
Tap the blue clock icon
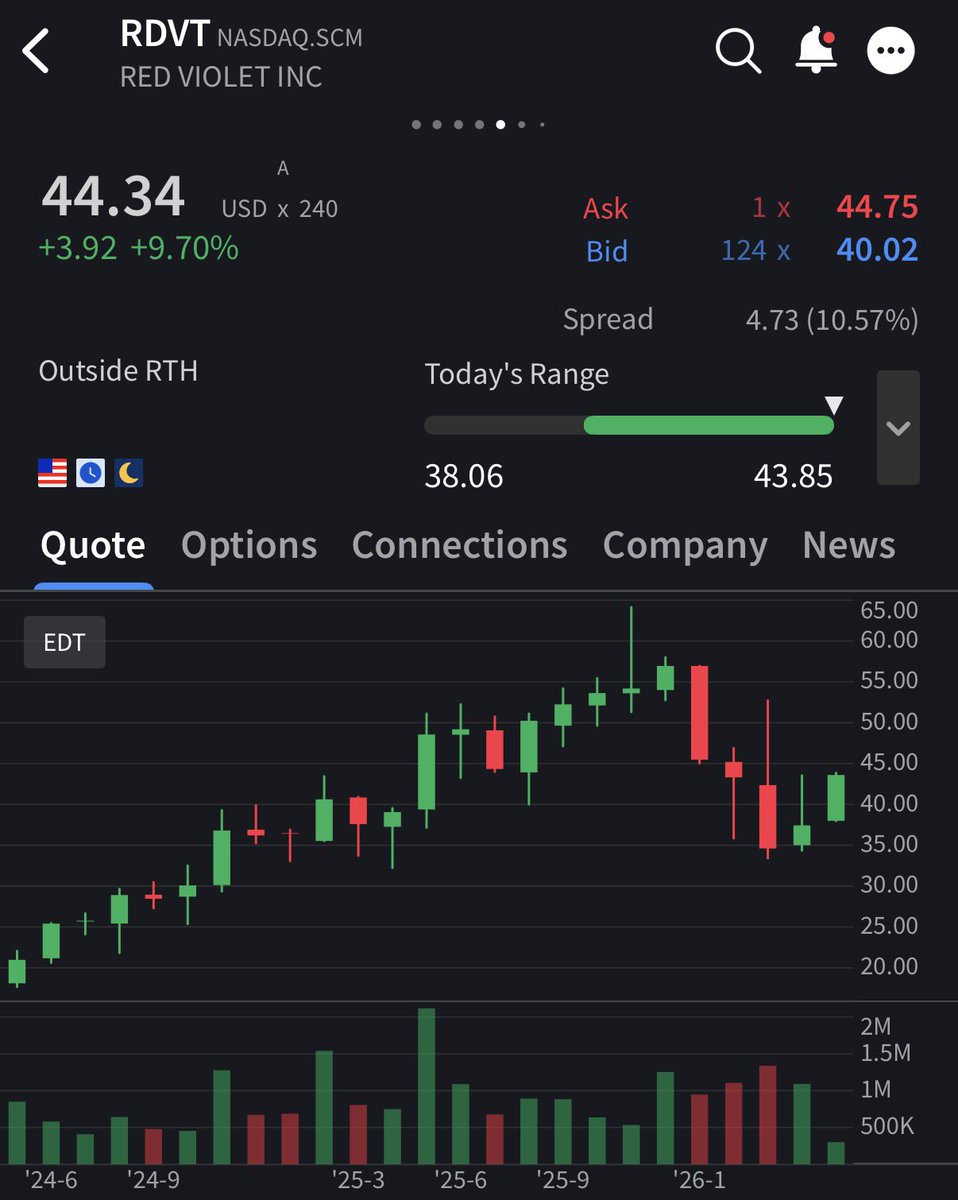click(x=91, y=472)
